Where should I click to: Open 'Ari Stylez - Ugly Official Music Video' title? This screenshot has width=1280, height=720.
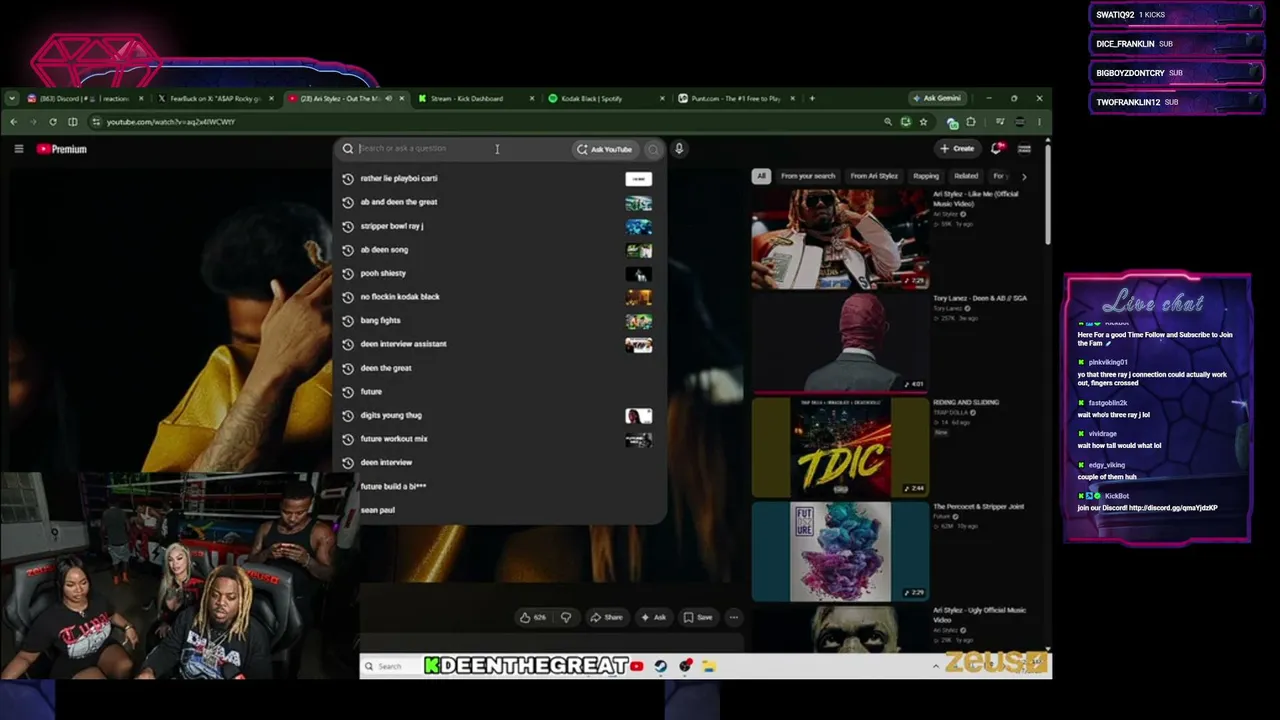pos(979,614)
